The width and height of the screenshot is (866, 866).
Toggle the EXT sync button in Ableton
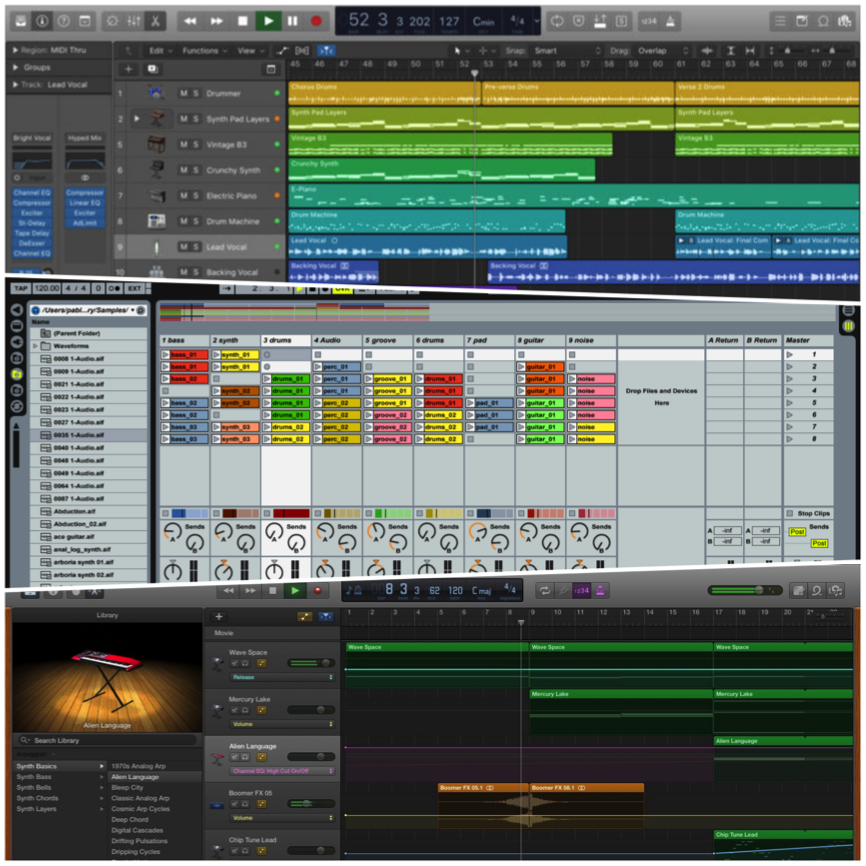(134, 288)
